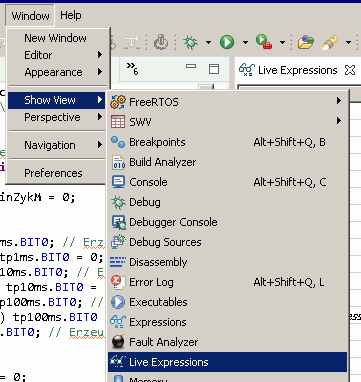Open the Run launch dropdown arrow
Screen dimensions: 361x382
(245, 42)
